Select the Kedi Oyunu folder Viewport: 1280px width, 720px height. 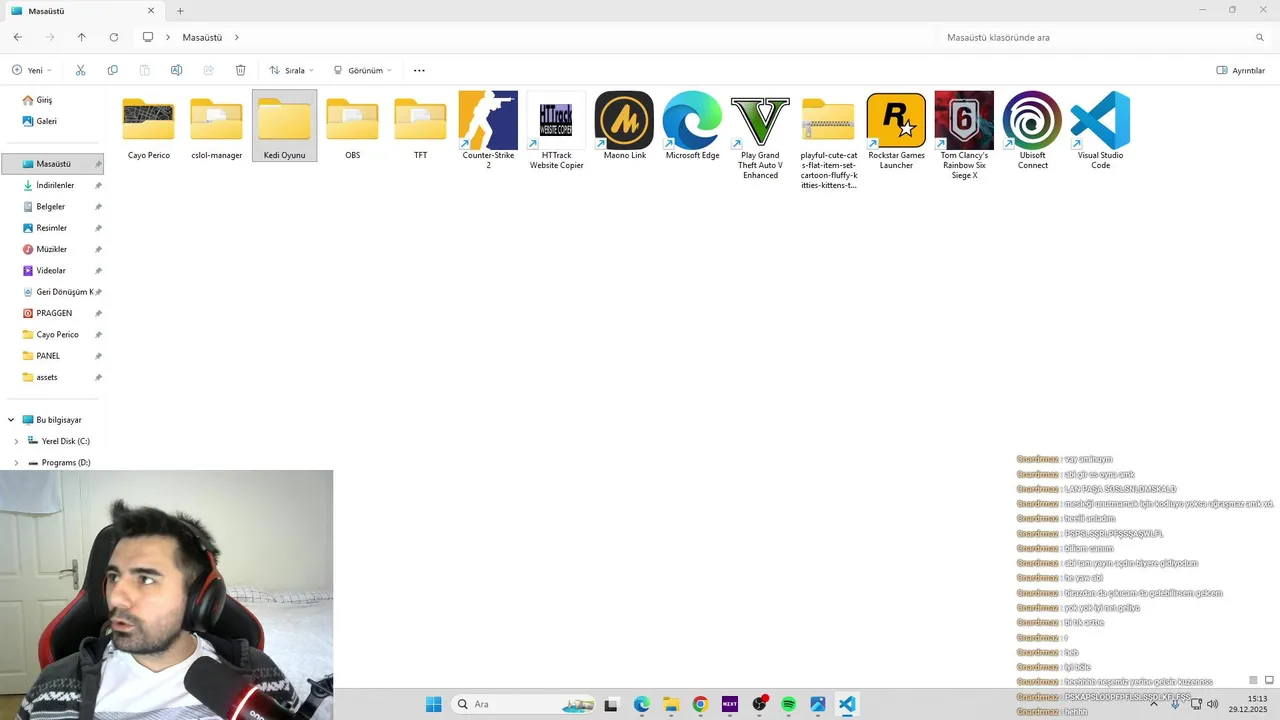(x=284, y=126)
